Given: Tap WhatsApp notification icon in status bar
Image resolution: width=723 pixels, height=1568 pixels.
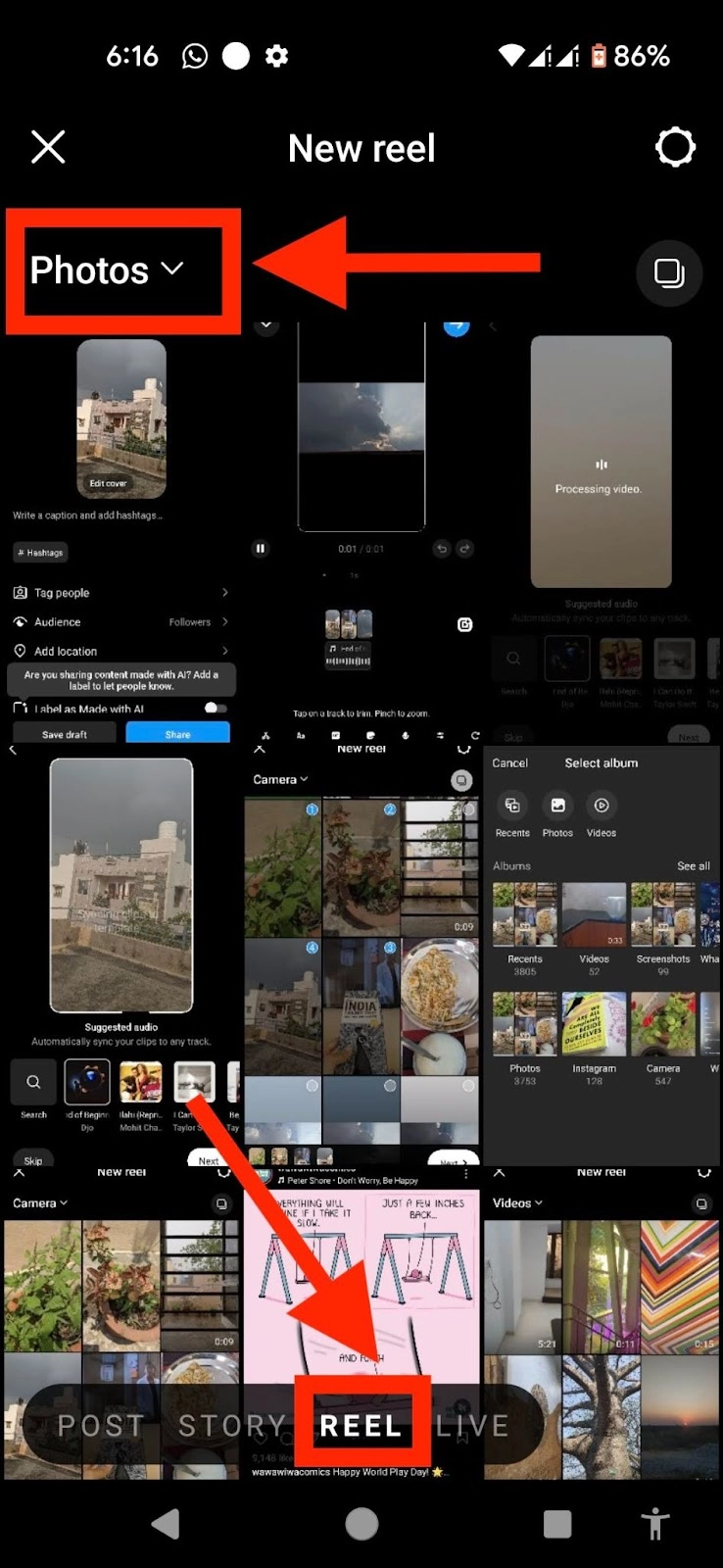Looking at the screenshot, I should [195, 56].
